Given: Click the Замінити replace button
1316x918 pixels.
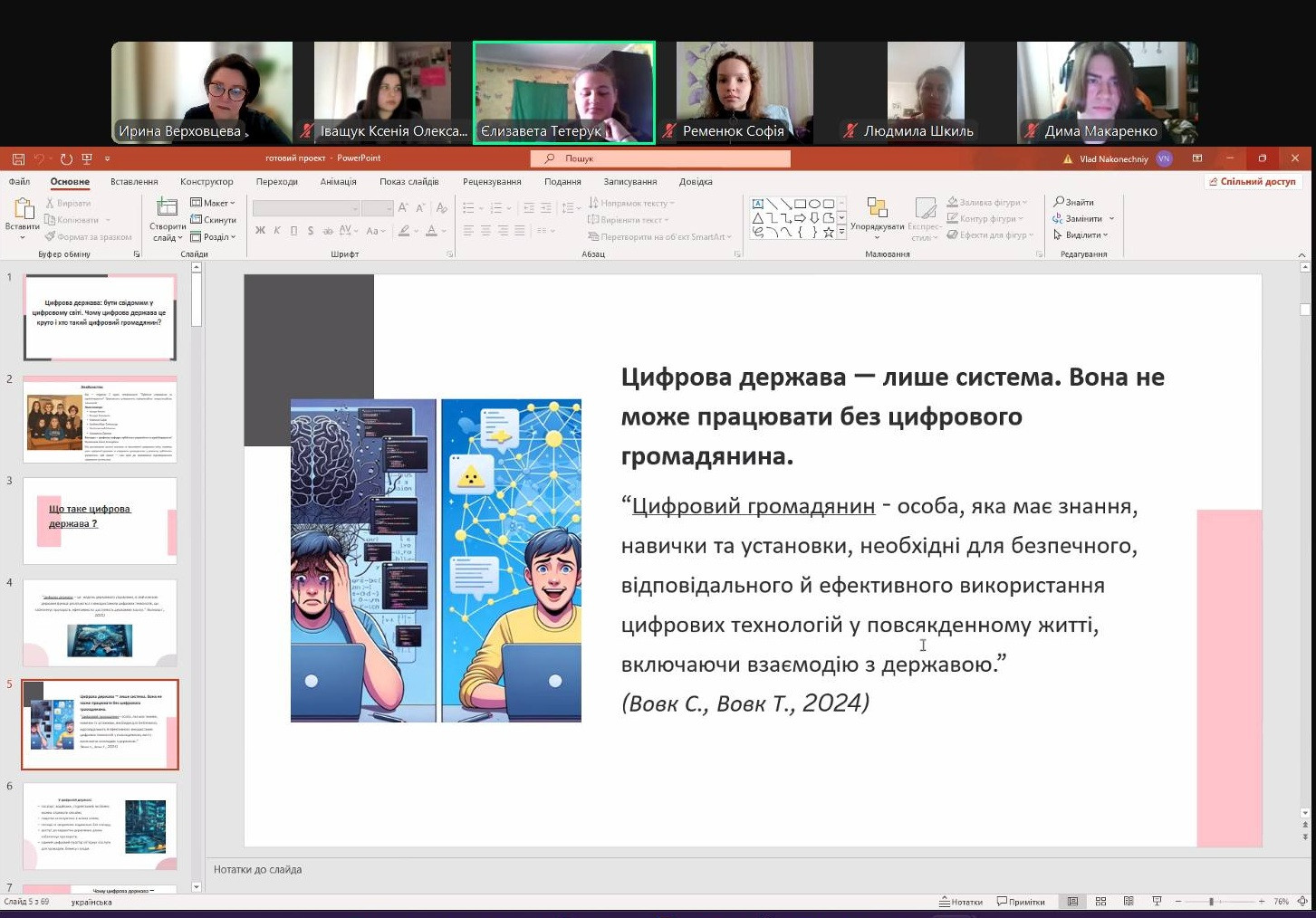Looking at the screenshot, I should [x=1078, y=218].
